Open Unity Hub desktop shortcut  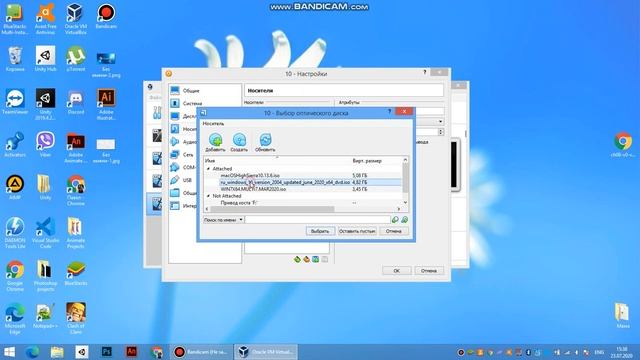45,58
